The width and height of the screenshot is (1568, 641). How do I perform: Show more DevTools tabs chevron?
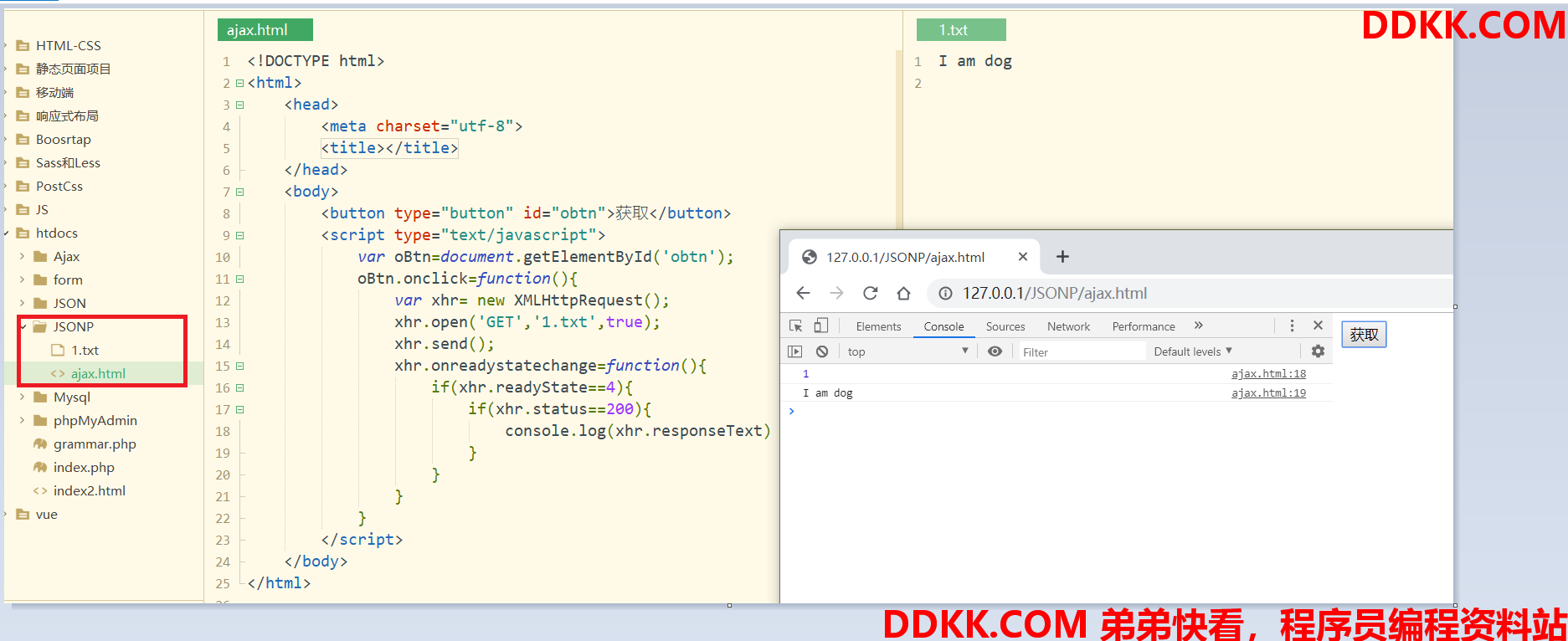(1198, 326)
